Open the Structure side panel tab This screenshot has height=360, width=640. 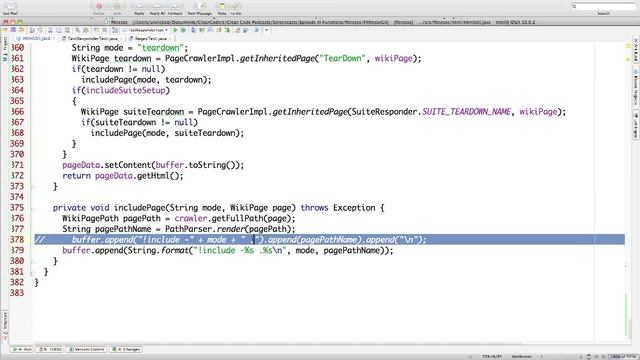pyautogui.click(x=5, y=325)
